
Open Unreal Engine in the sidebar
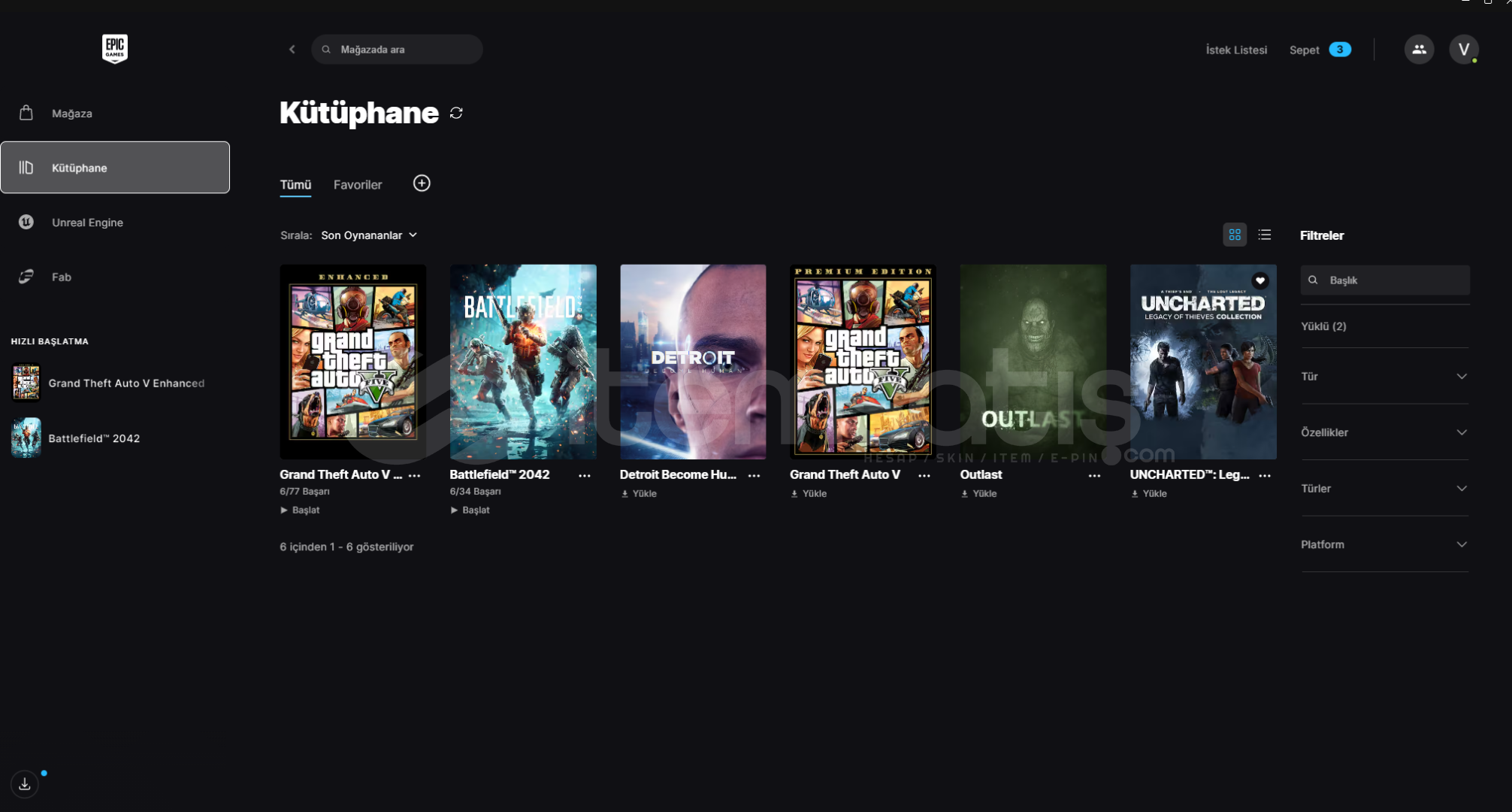(115, 223)
